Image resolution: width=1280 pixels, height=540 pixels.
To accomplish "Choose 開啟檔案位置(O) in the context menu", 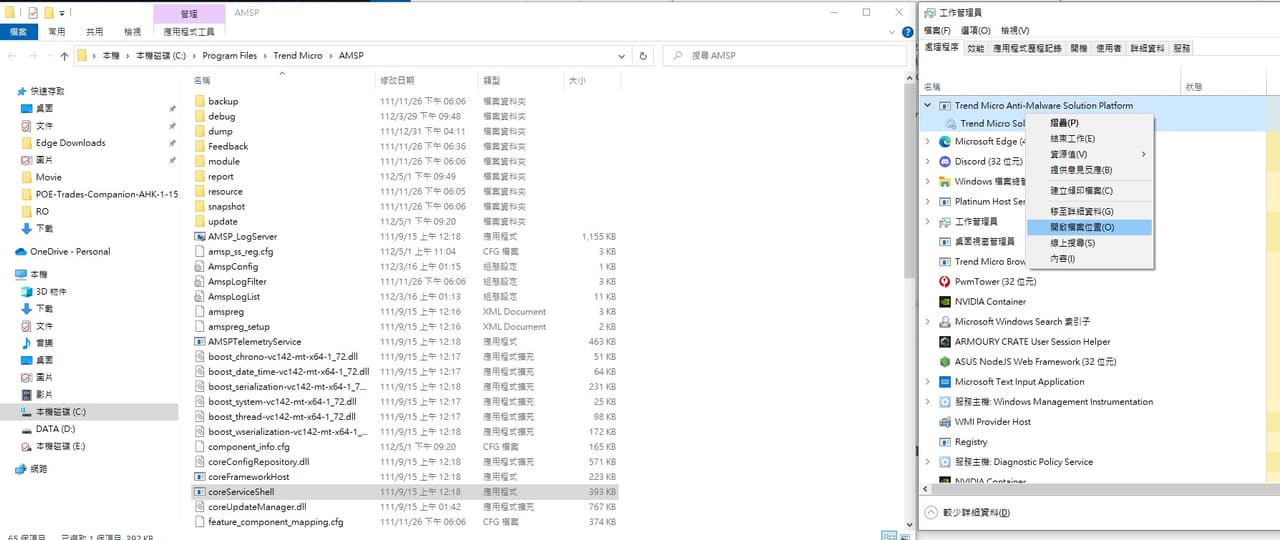I will click(x=1090, y=227).
